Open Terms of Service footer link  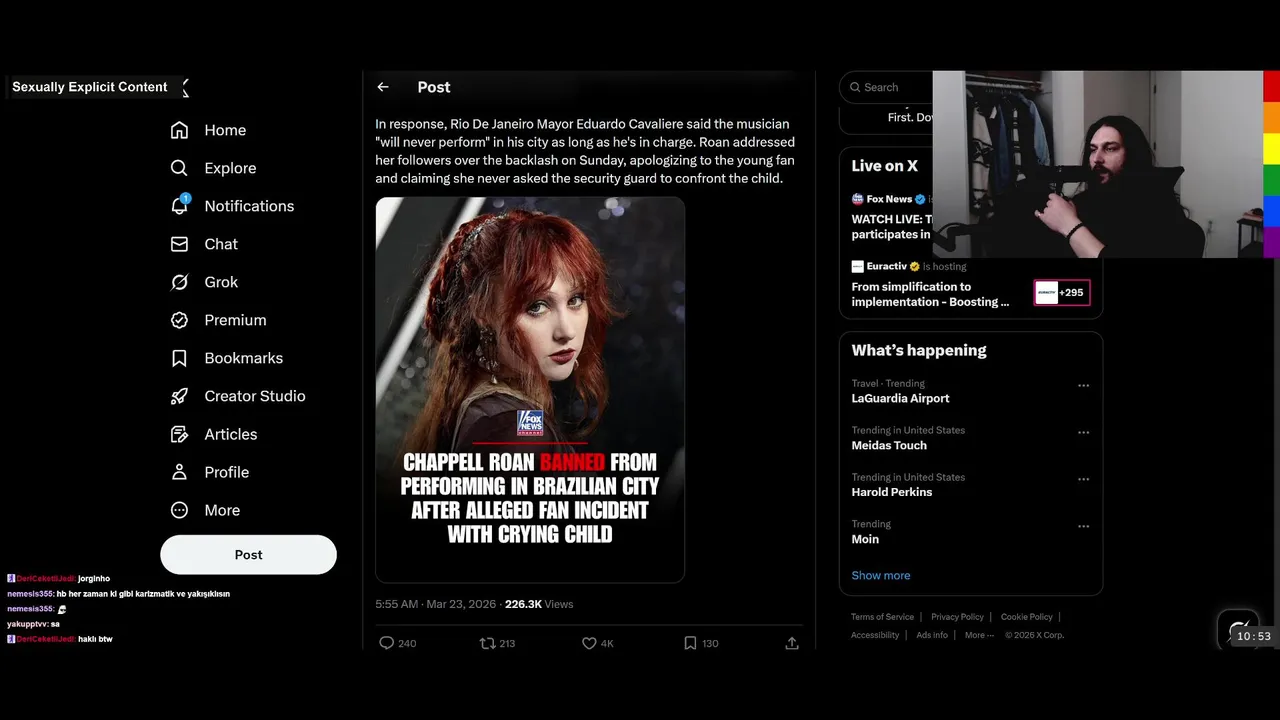pos(882,617)
